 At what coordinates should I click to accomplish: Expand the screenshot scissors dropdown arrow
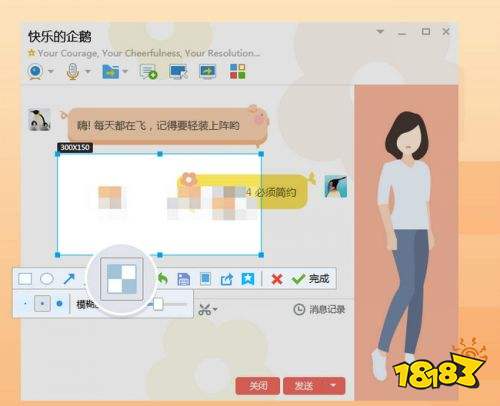coord(215,309)
